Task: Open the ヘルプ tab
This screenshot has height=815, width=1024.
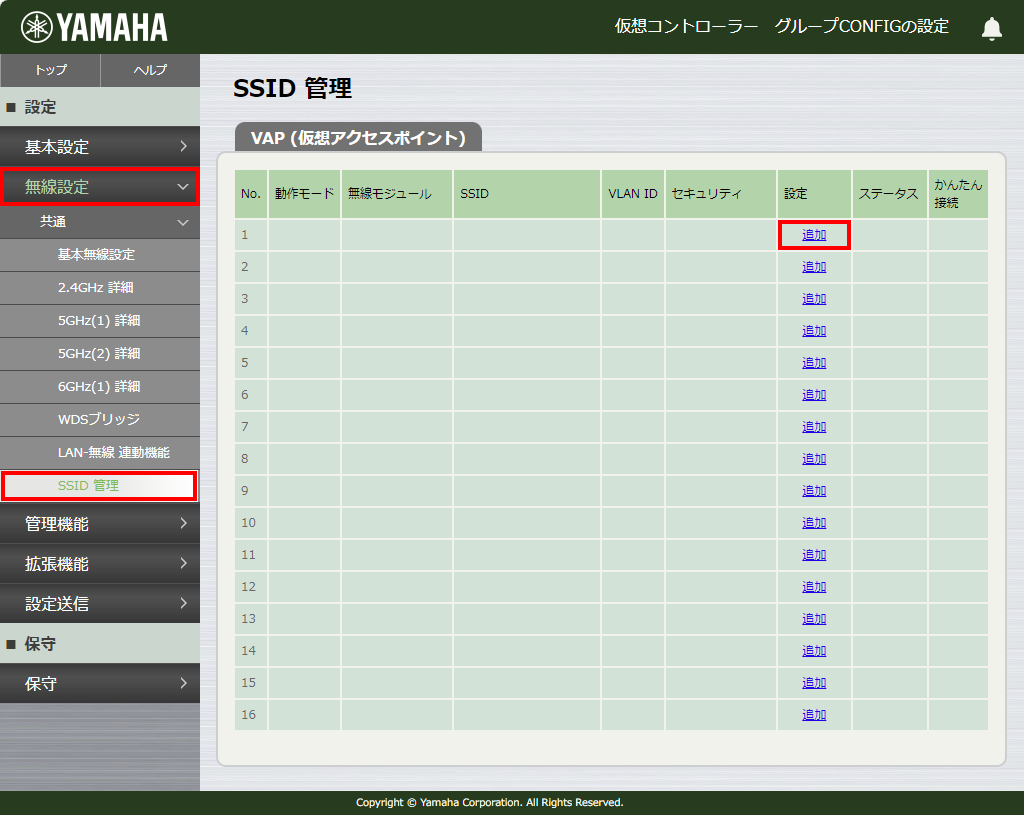Action: pos(150,70)
